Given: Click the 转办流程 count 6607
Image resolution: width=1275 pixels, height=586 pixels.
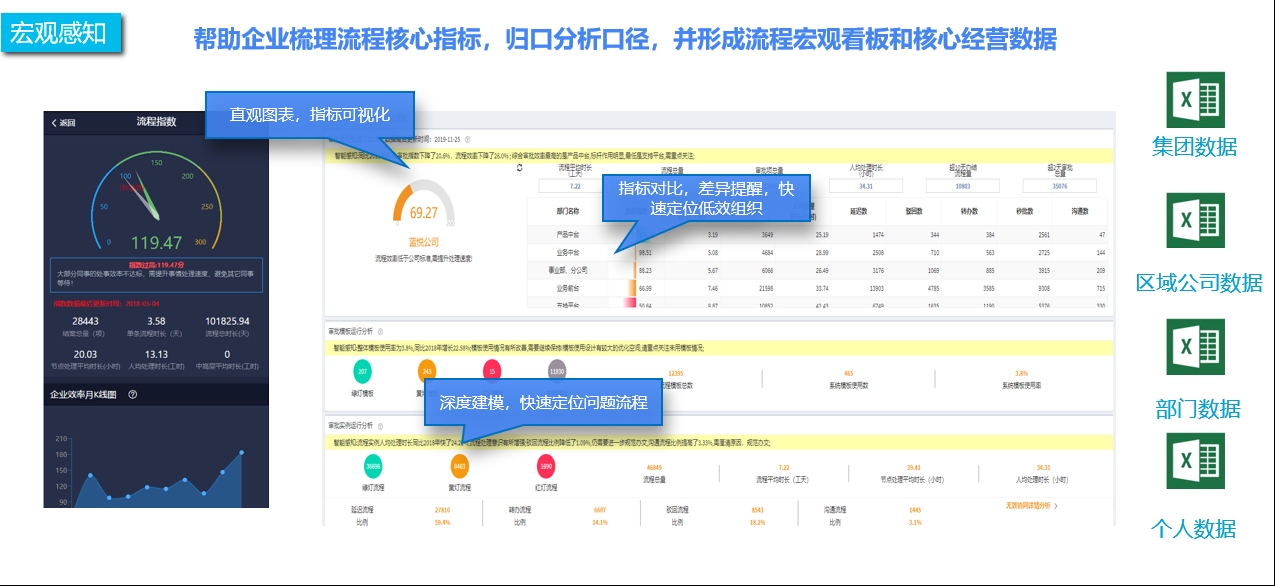Looking at the screenshot, I should (600, 509).
